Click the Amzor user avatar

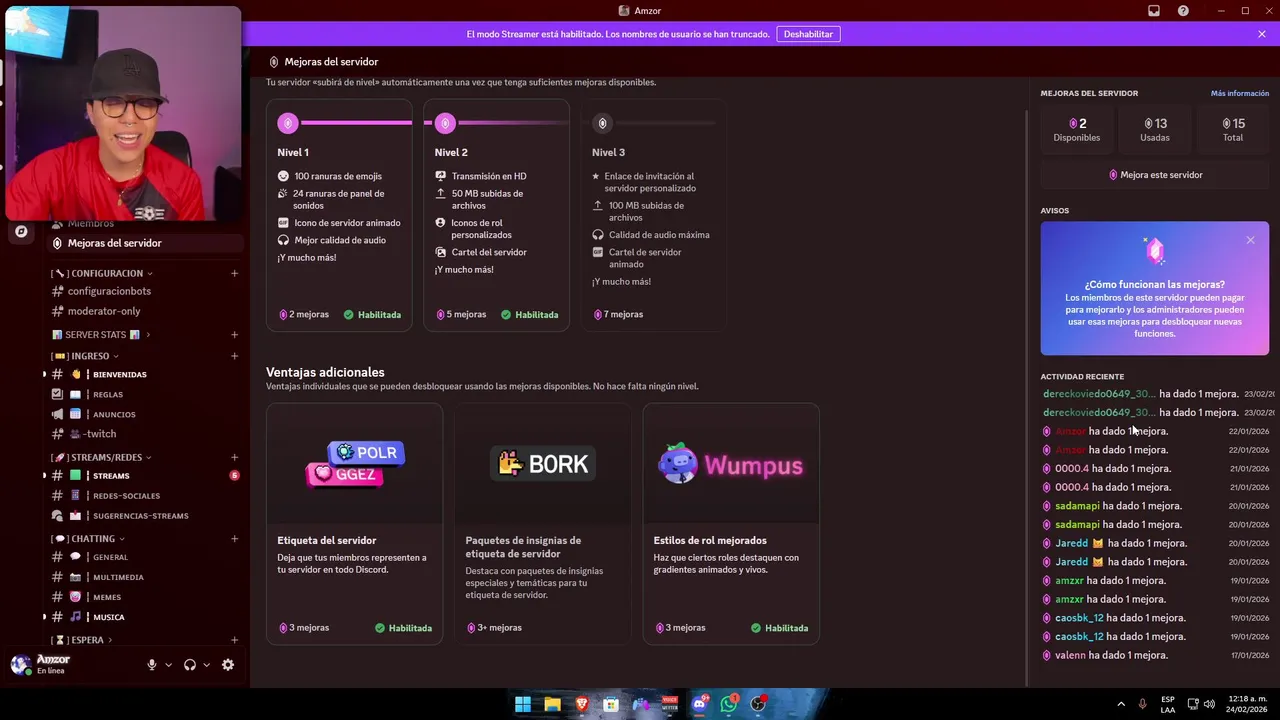click(21, 665)
